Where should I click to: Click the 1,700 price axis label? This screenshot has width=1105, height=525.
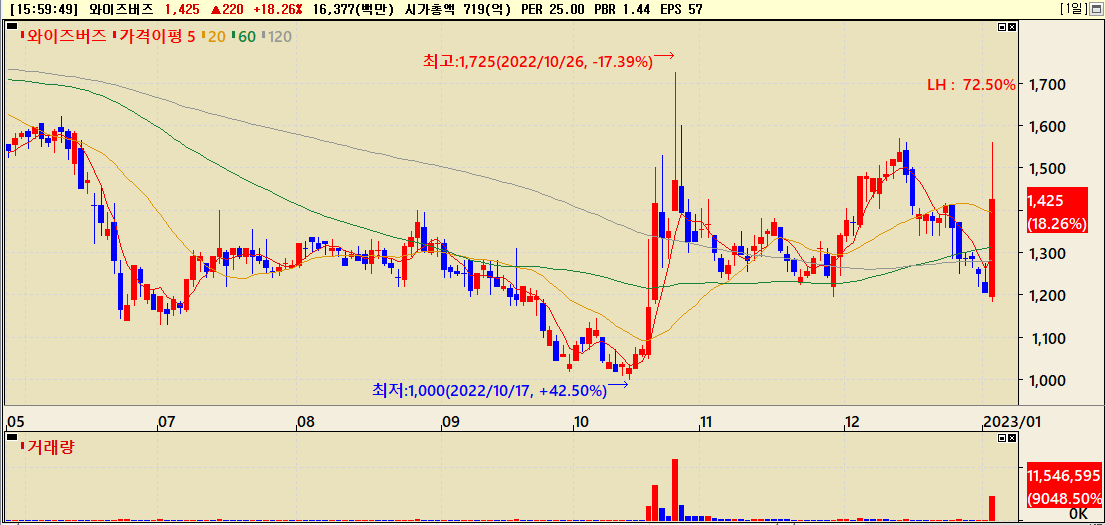click(1047, 85)
